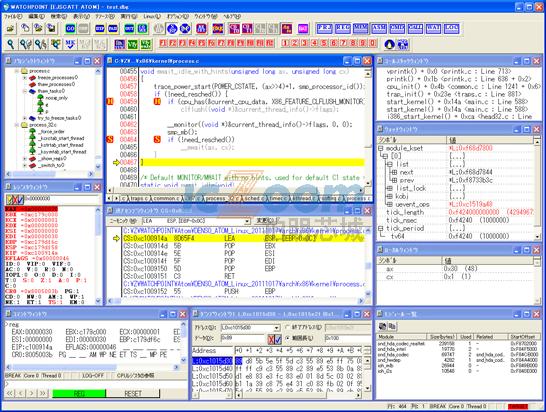Click the MK toolbar icon
546x412 pixels.
[x=70, y=44]
